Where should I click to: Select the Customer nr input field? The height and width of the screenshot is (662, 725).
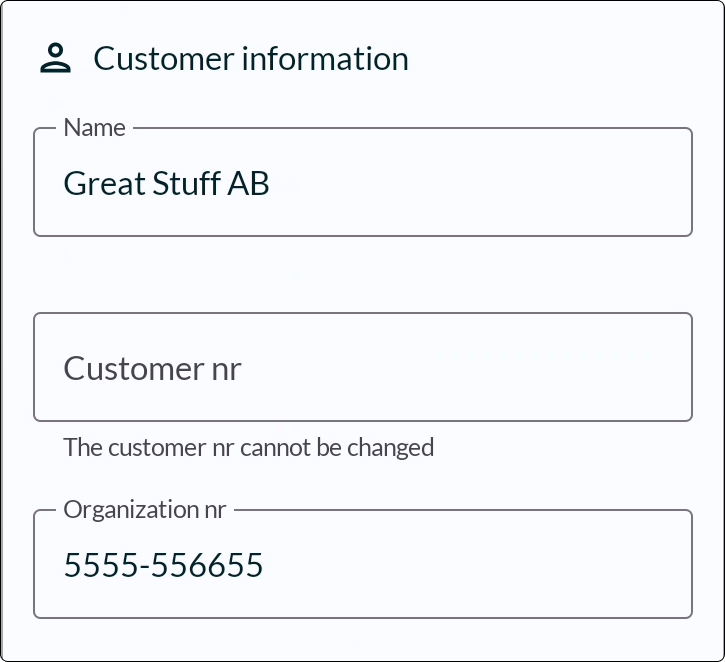[362, 367]
